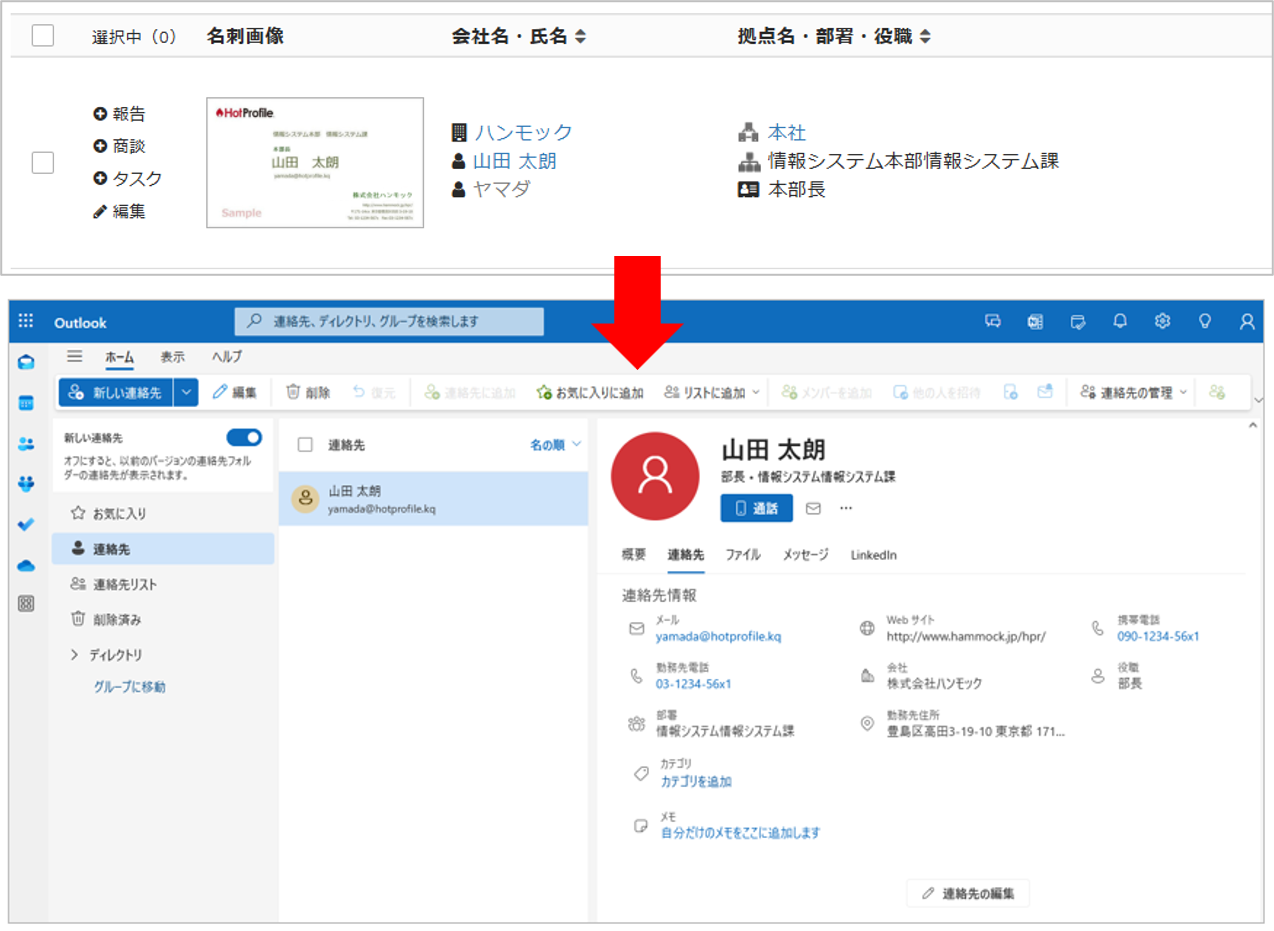Open the Mail app in left rail
Image resolution: width=1274 pixels, height=931 pixels.
[27, 362]
